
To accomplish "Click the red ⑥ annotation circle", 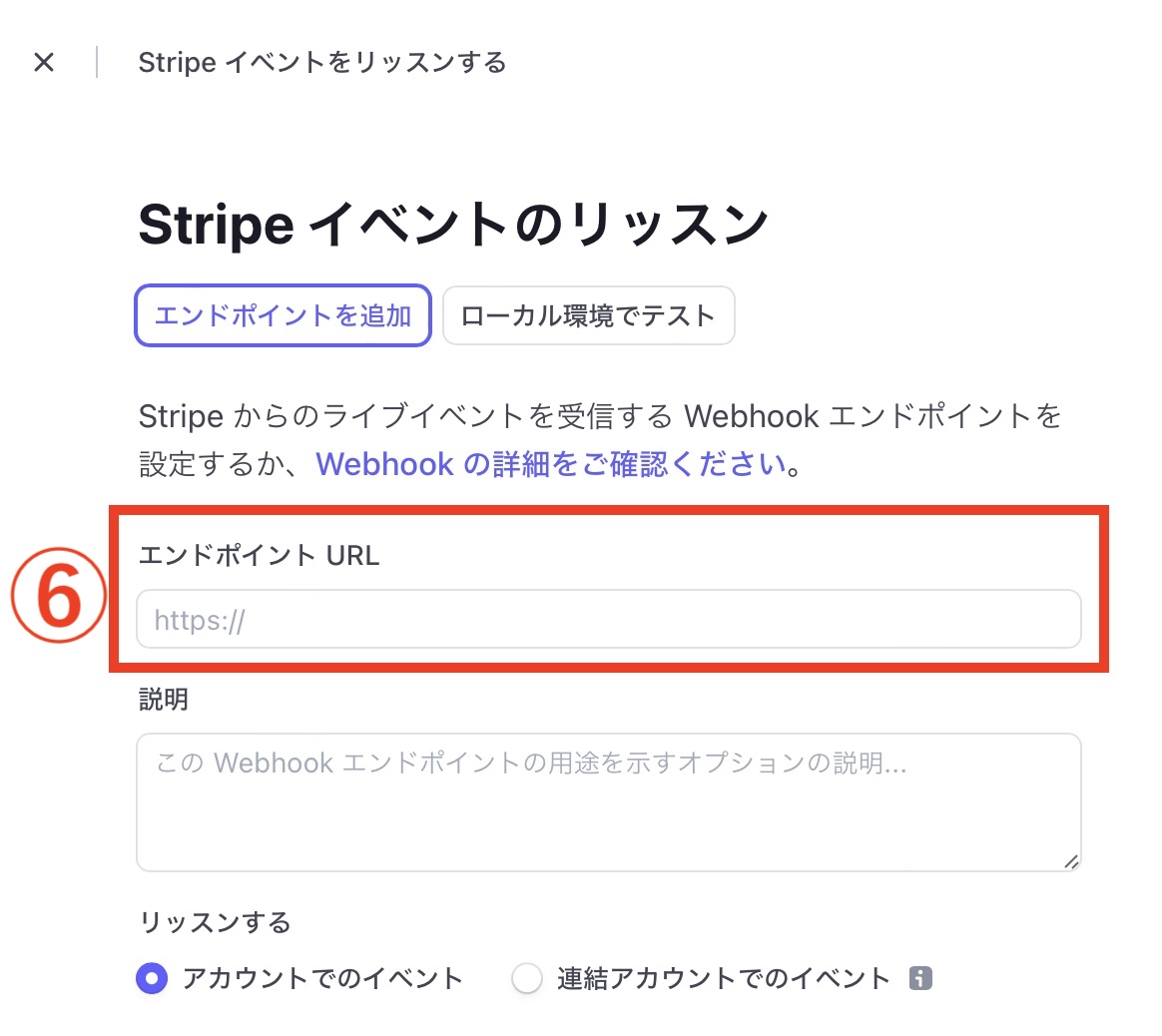I will click(x=58, y=594).
